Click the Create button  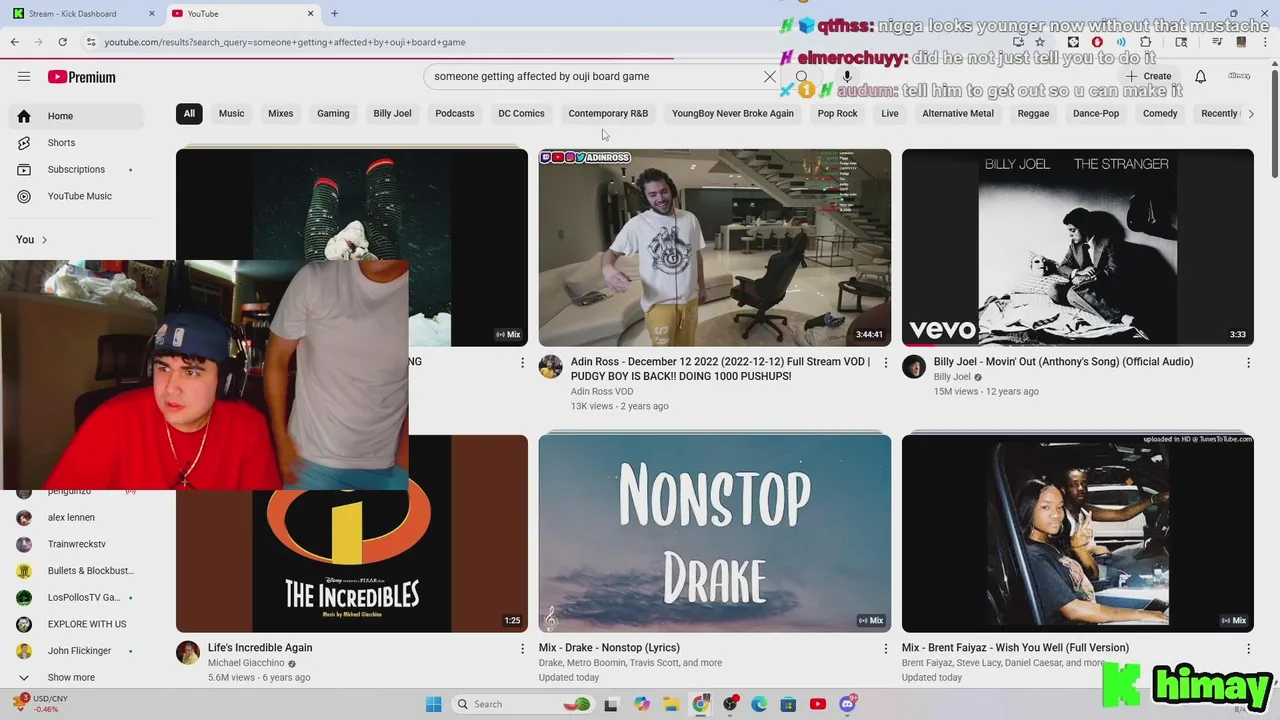pyautogui.click(x=1148, y=76)
